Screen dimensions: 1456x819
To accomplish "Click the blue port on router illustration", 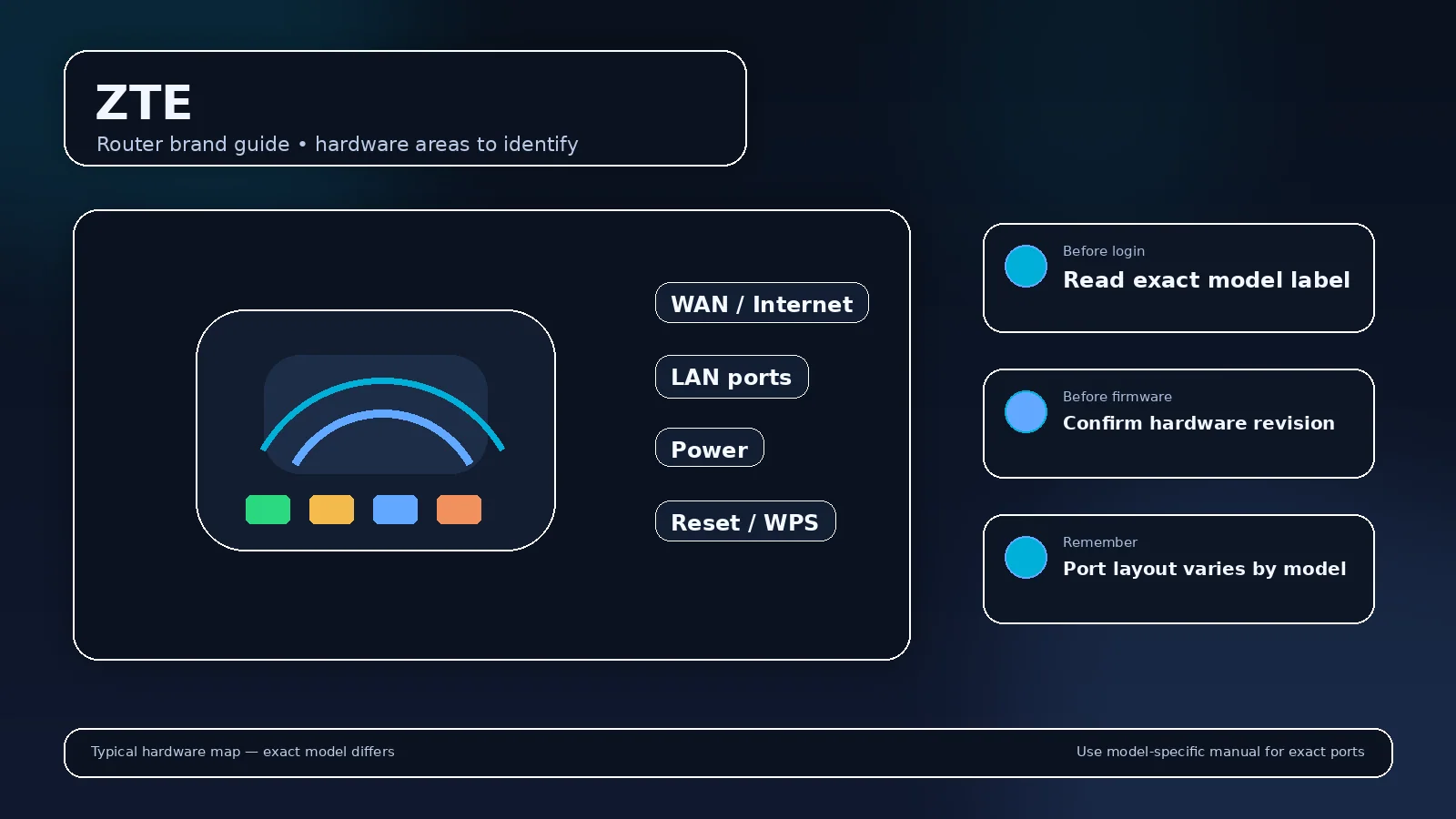I will 395,510.
